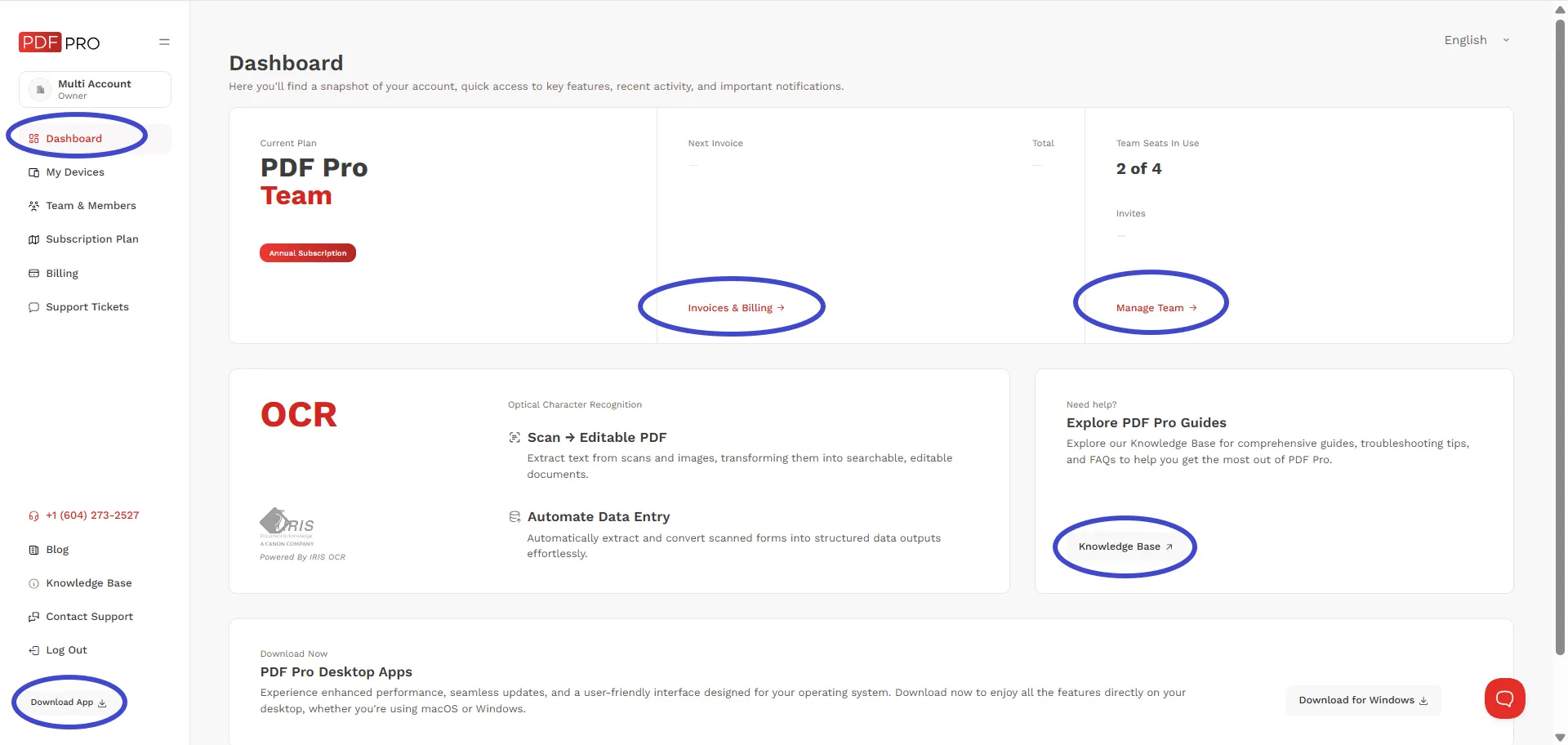The width and height of the screenshot is (1568, 745).
Task: Click the Scan → Editable PDF heading
Action: 597,438
